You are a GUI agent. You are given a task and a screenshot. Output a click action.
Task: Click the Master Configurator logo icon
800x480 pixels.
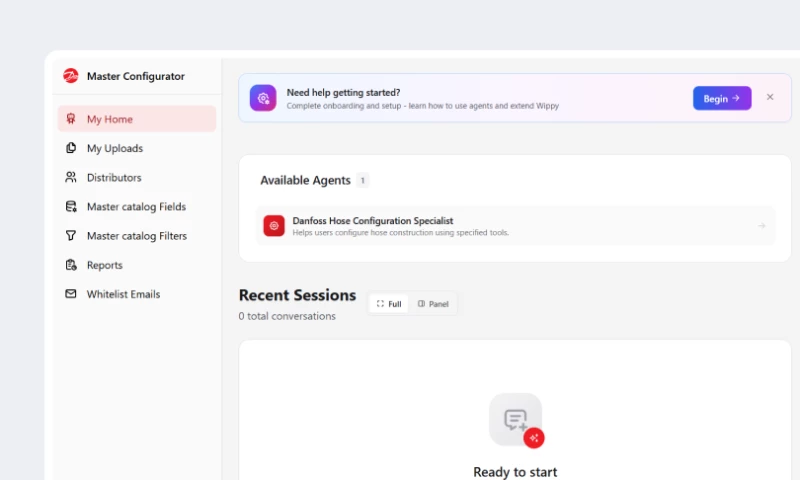[x=70, y=76]
